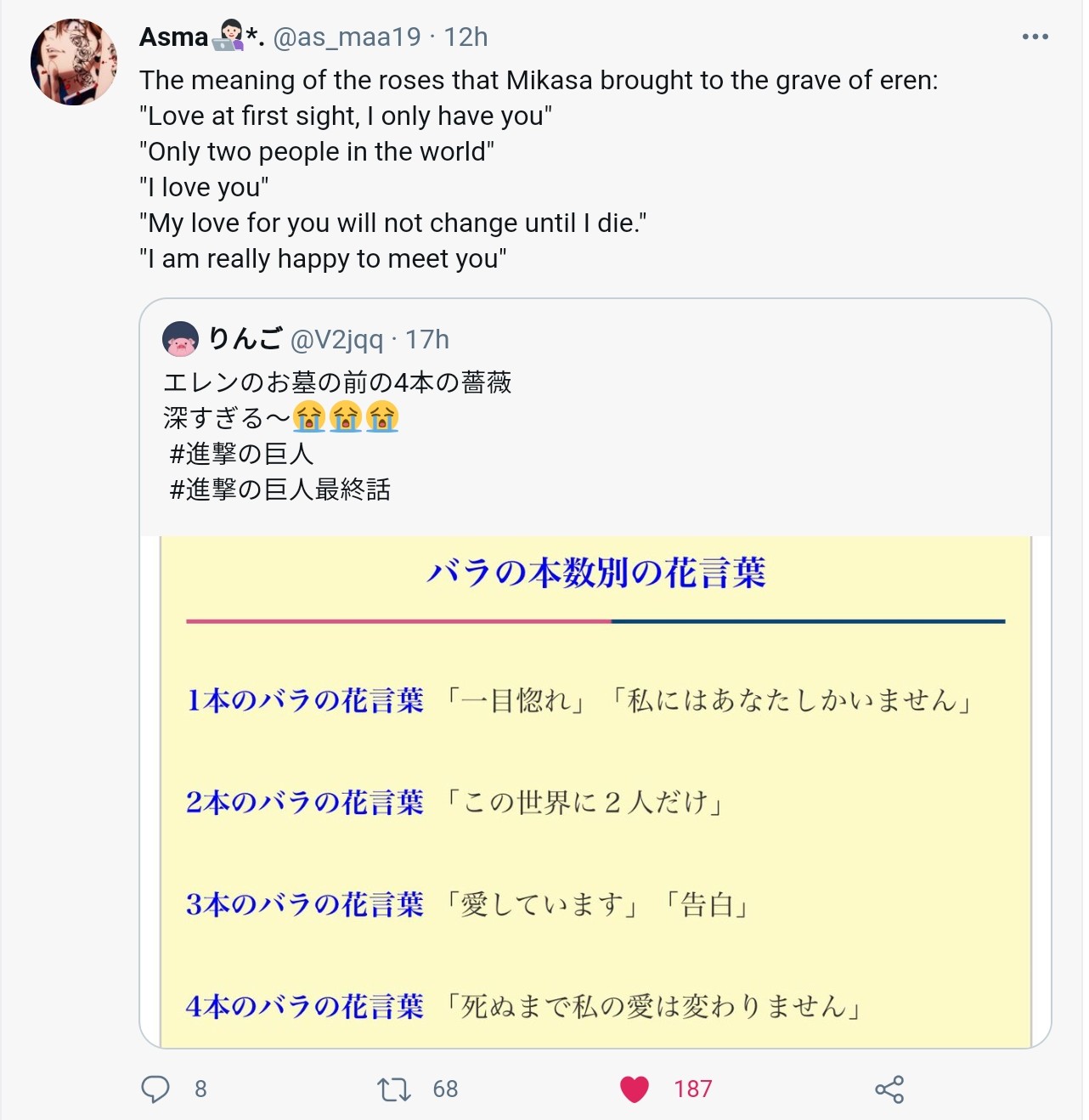Click the りんご display name
1089x1120 pixels.
pos(245,339)
